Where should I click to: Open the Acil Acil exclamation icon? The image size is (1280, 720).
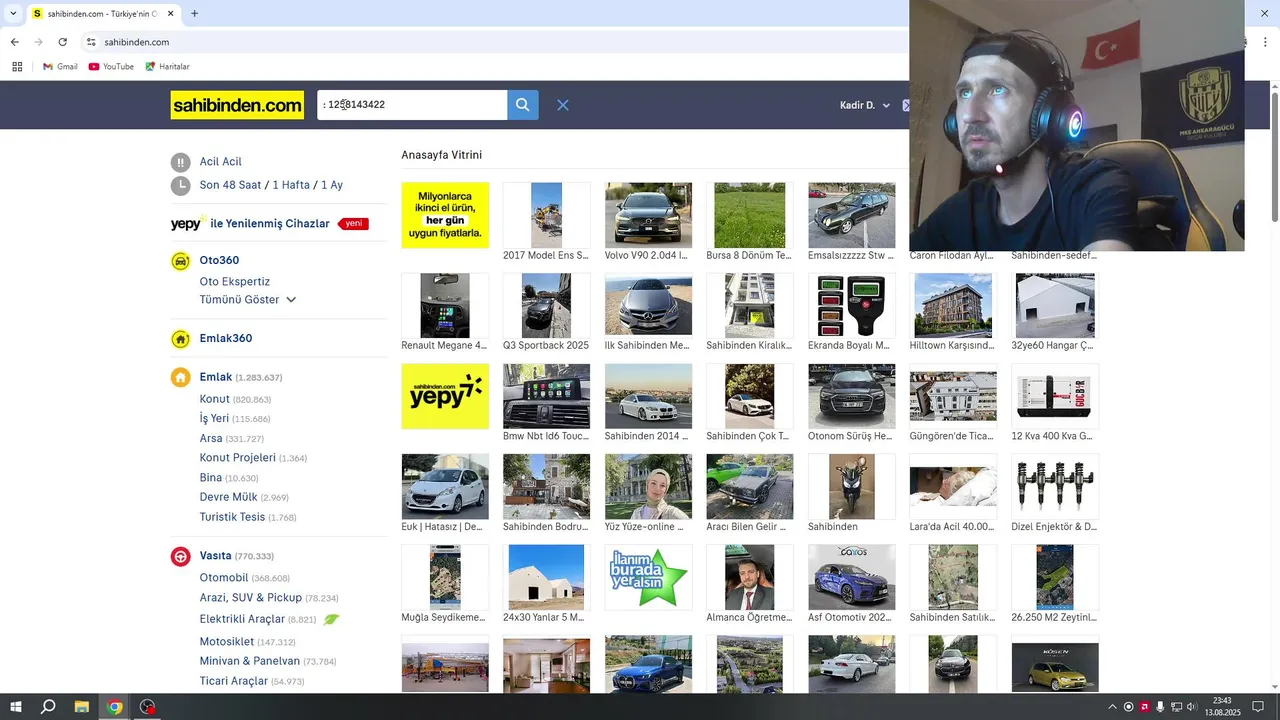pos(180,162)
